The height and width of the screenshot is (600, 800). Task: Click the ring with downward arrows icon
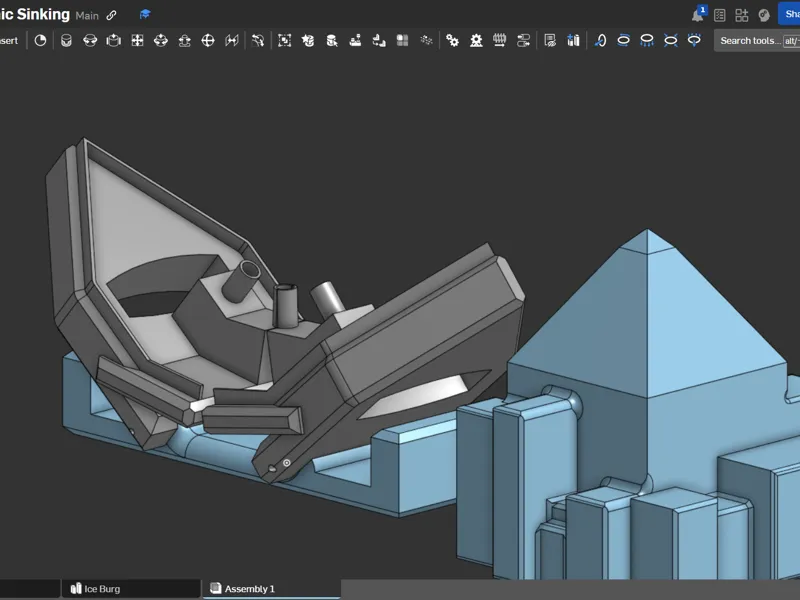pos(647,40)
